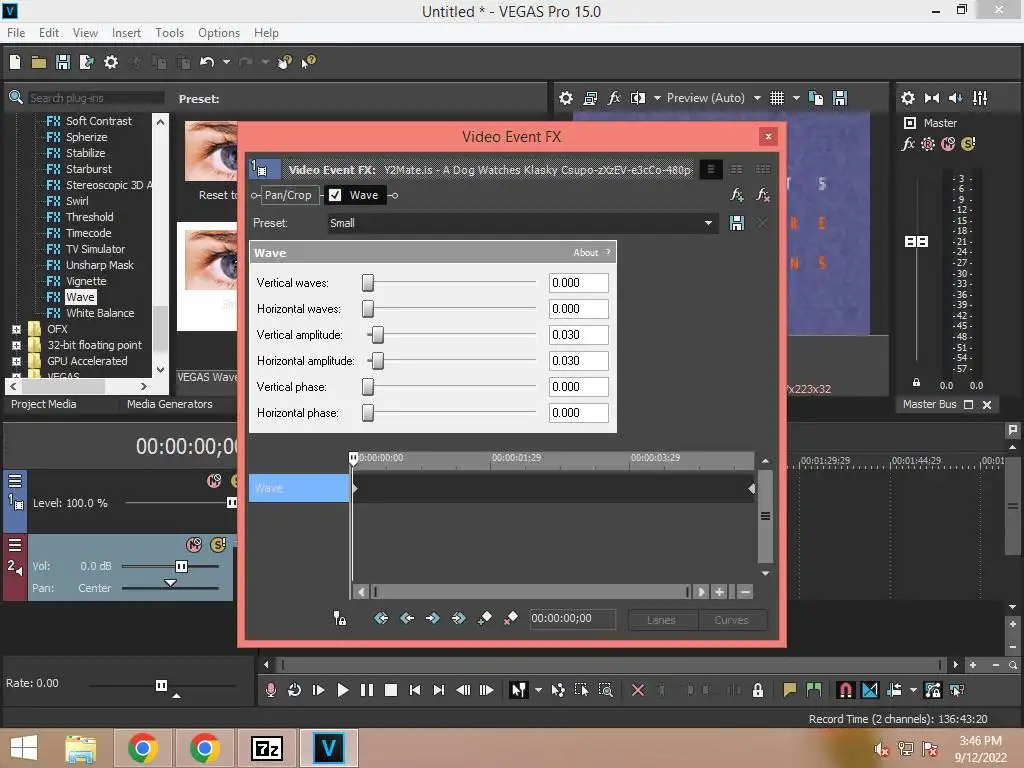Open the Tools menu

tap(169, 33)
